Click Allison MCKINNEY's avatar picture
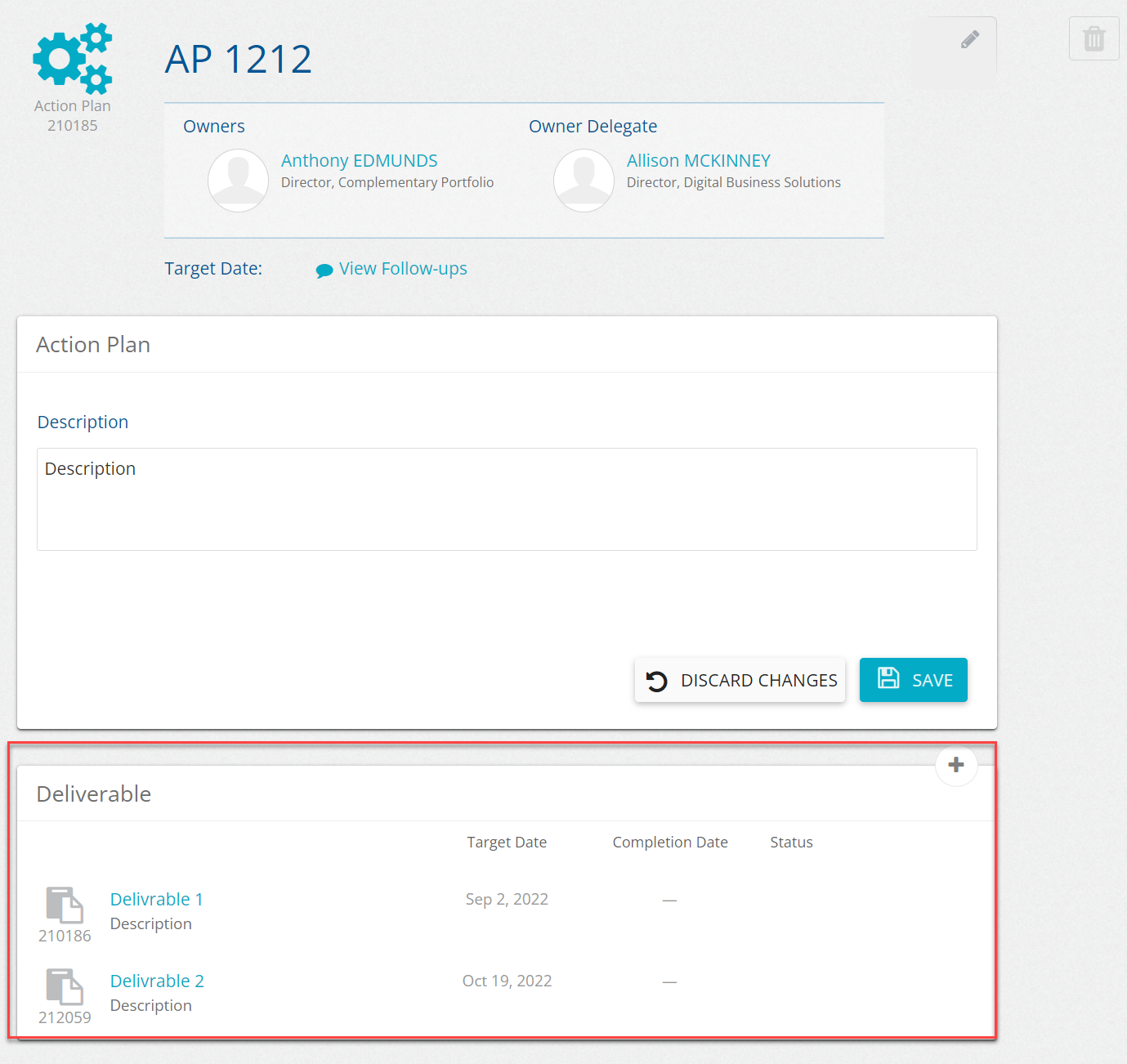Image resolution: width=1127 pixels, height=1064 pixels. point(584,181)
